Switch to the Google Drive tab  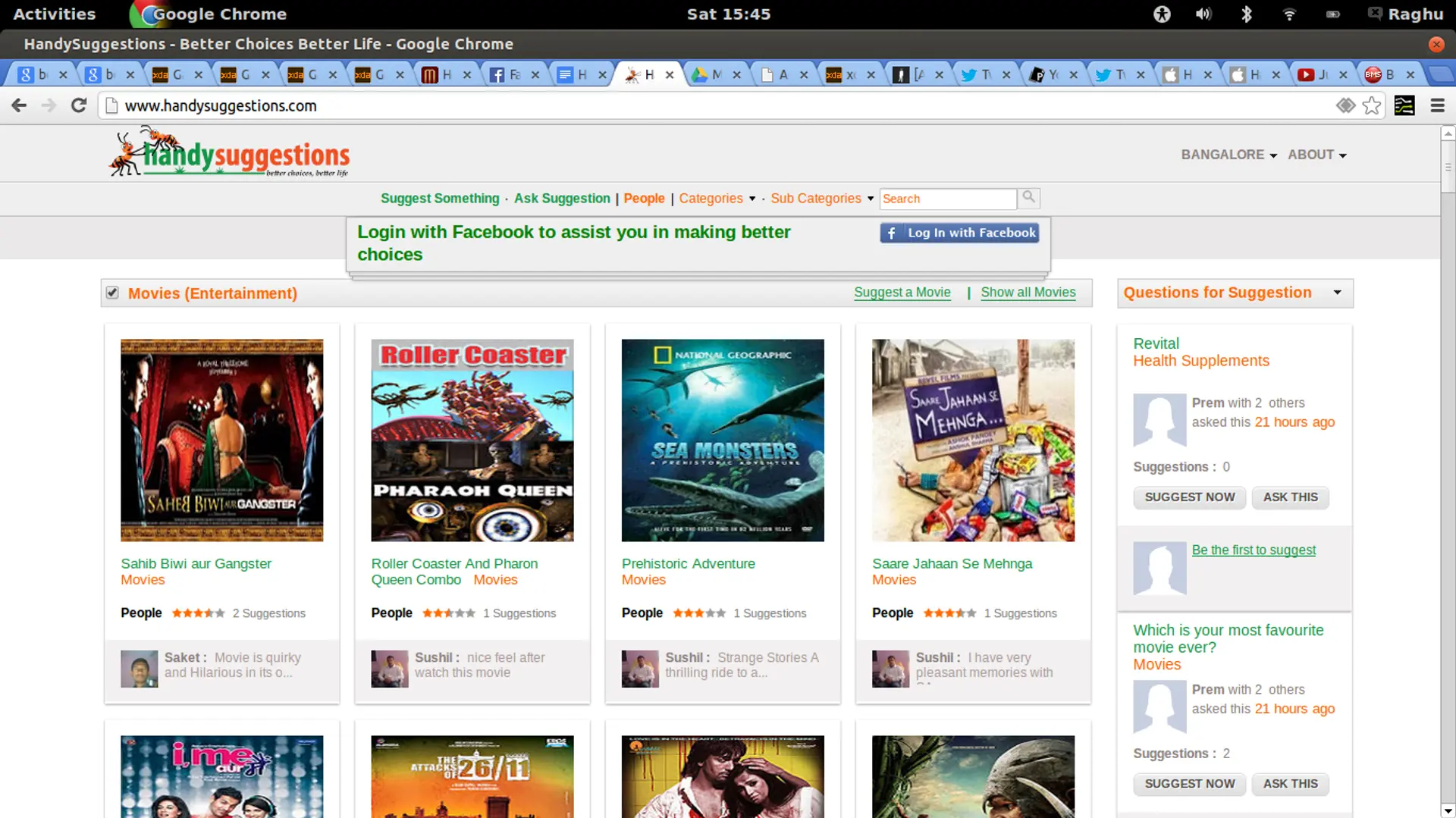click(707, 74)
